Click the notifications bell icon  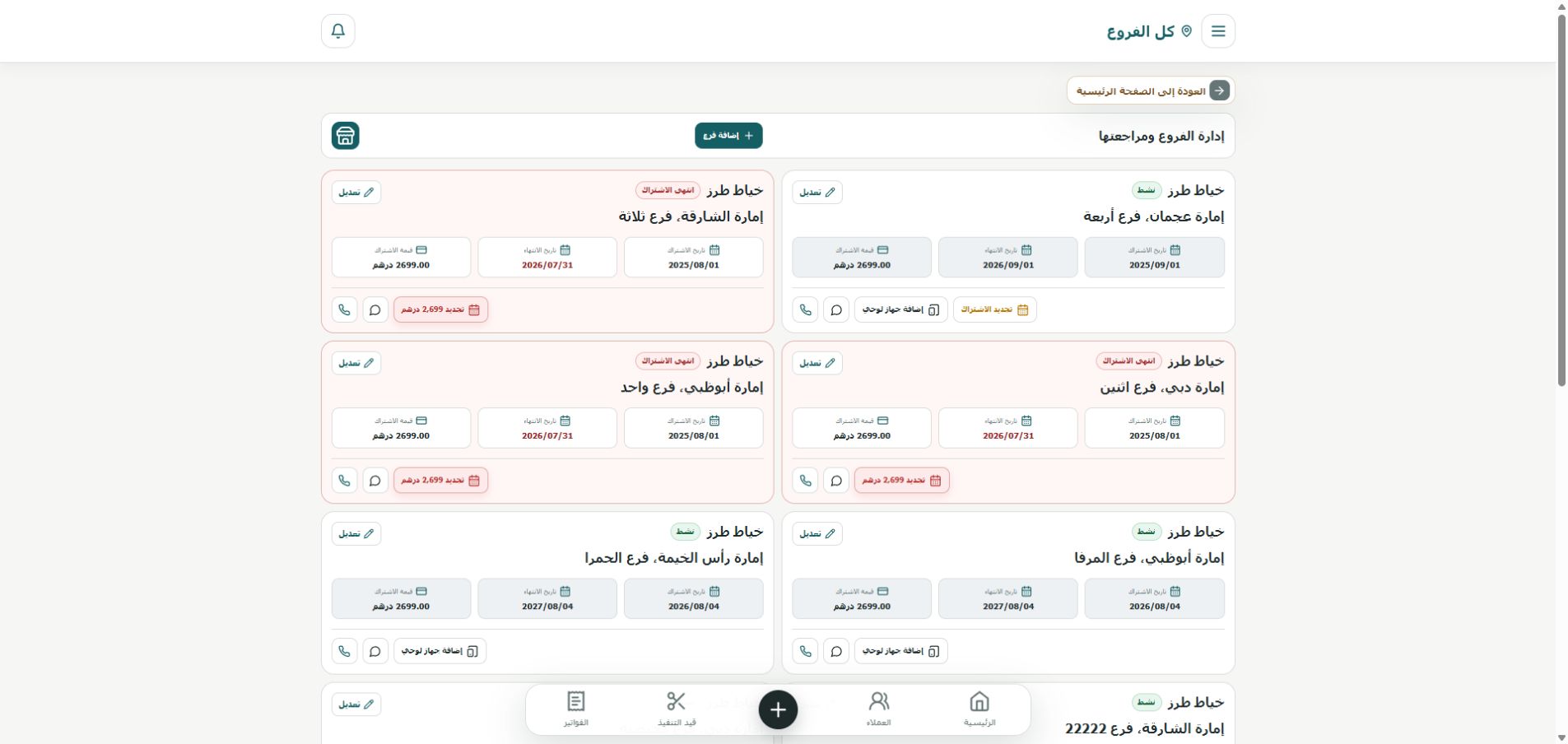[338, 31]
